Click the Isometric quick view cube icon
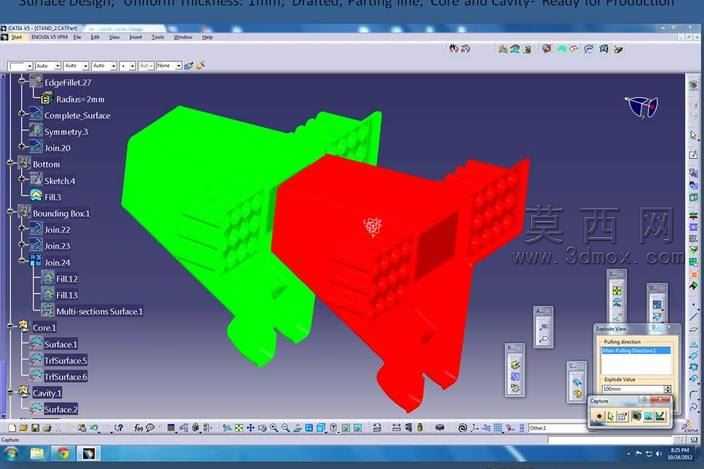The height and width of the screenshot is (469, 704). pyautogui.click(x=321, y=428)
